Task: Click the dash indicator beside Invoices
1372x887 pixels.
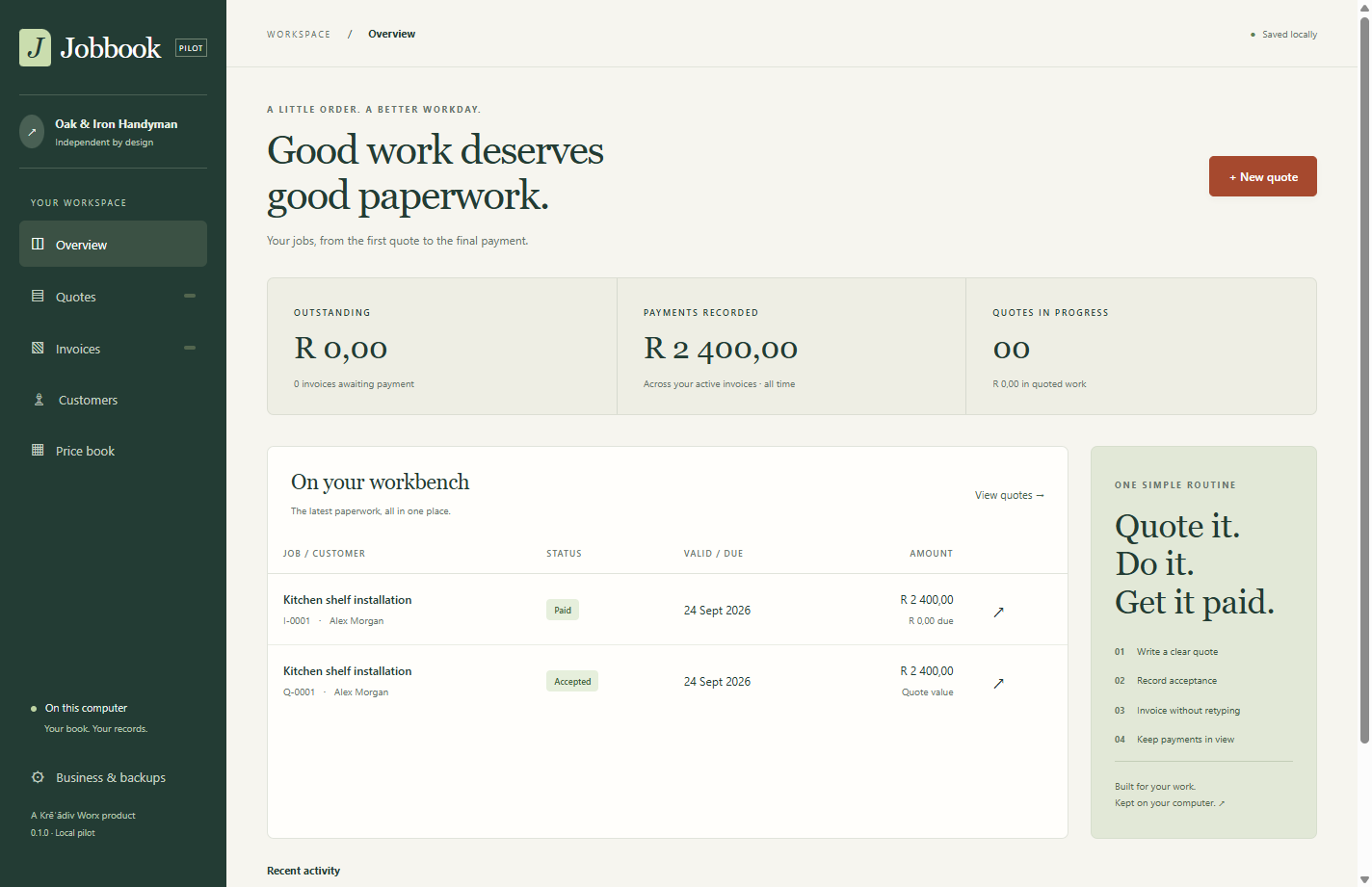Action: tap(190, 348)
